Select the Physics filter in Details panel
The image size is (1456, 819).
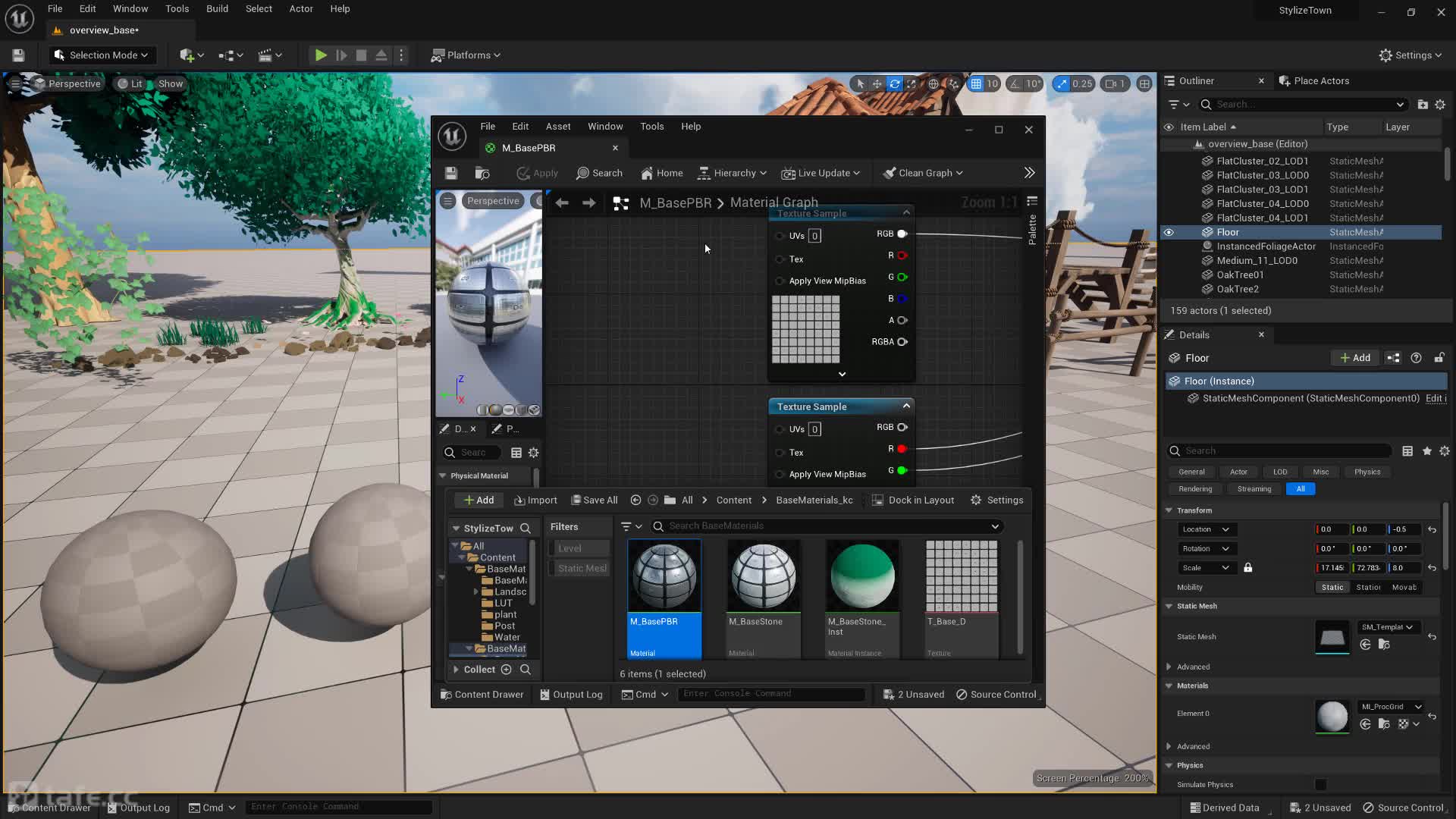(1367, 472)
